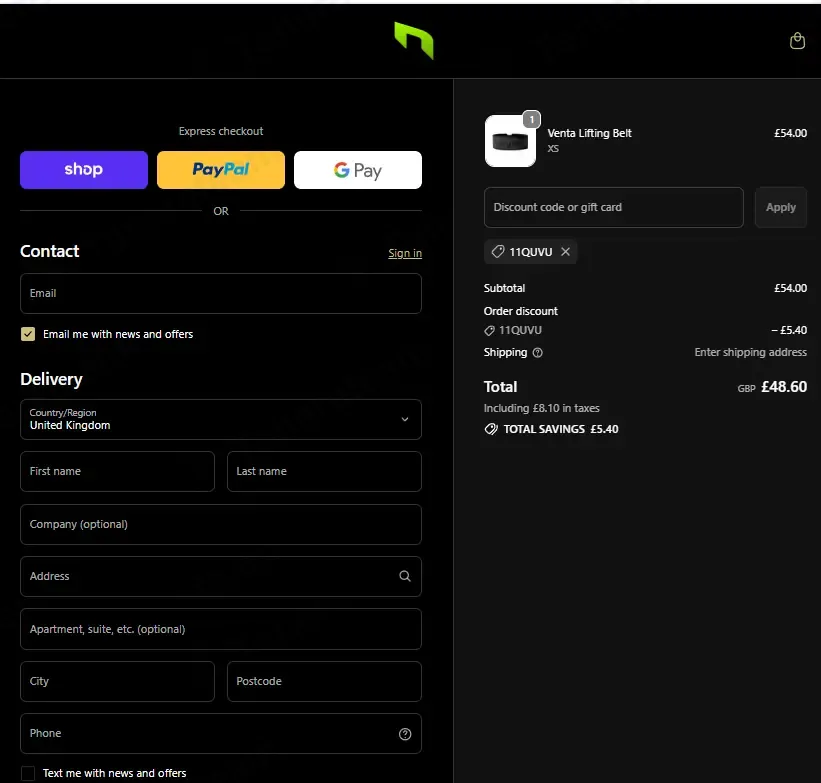Focus the City field
Screen dimensions: 821x783
tap(117, 681)
